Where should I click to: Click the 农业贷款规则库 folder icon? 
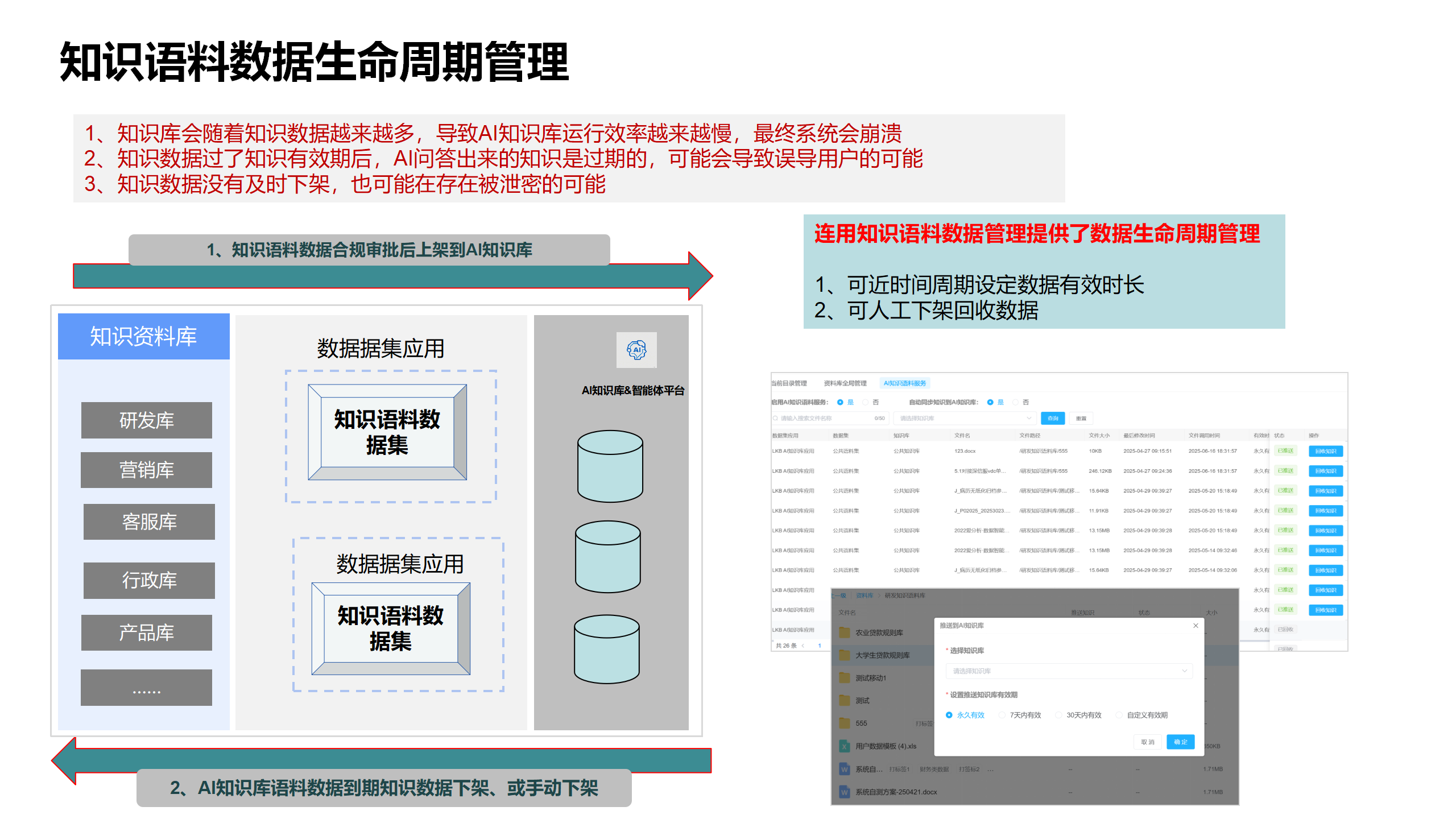845,632
